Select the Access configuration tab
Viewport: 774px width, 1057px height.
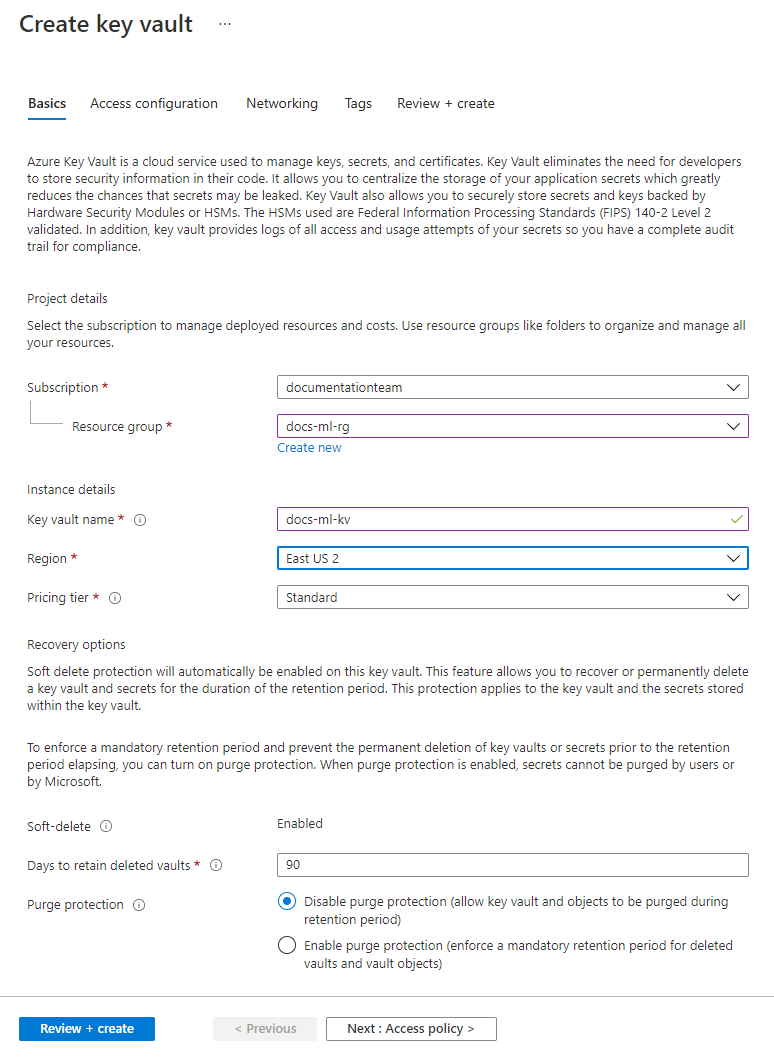(153, 103)
